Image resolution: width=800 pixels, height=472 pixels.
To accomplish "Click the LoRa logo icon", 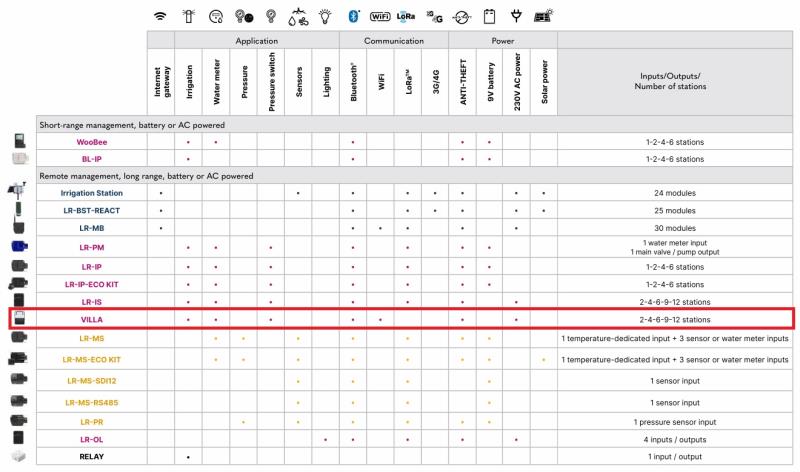I will coord(407,17).
